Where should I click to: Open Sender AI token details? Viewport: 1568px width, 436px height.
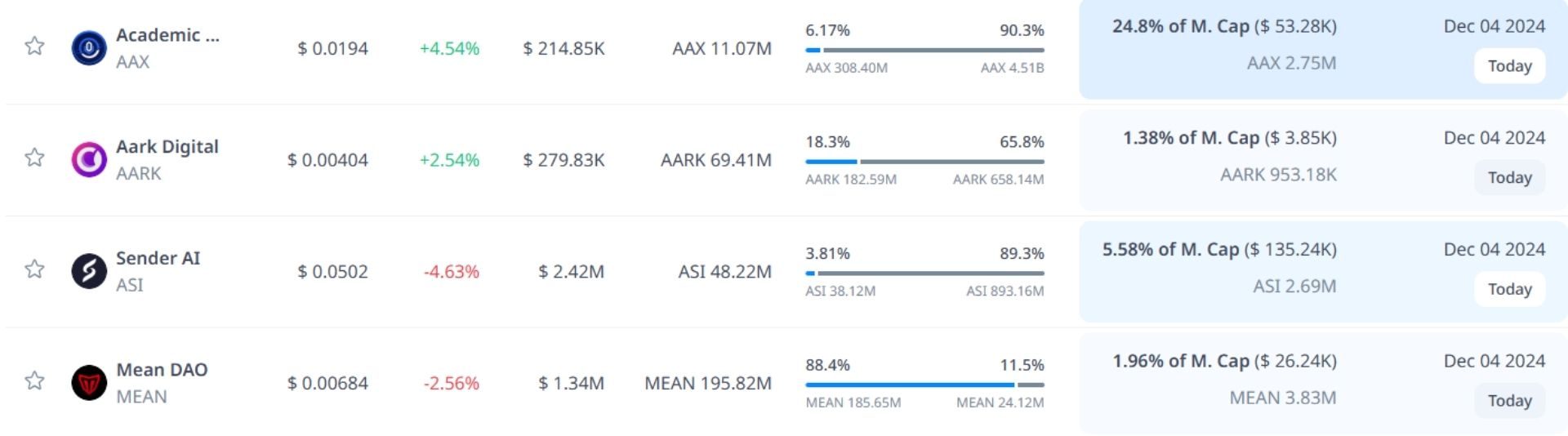click(158, 259)
